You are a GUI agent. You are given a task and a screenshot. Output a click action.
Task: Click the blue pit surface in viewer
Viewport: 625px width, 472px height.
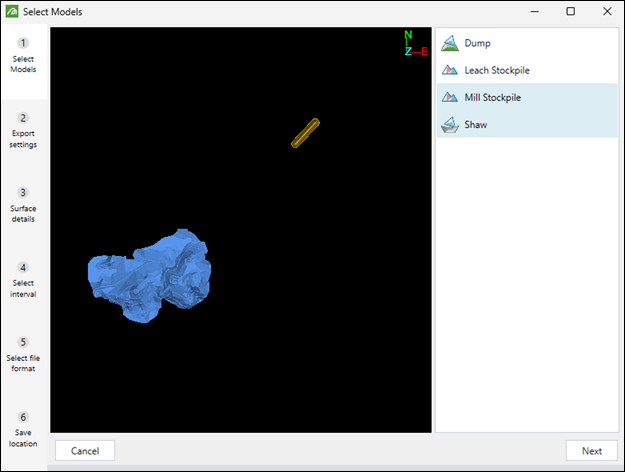coord(149,276)
